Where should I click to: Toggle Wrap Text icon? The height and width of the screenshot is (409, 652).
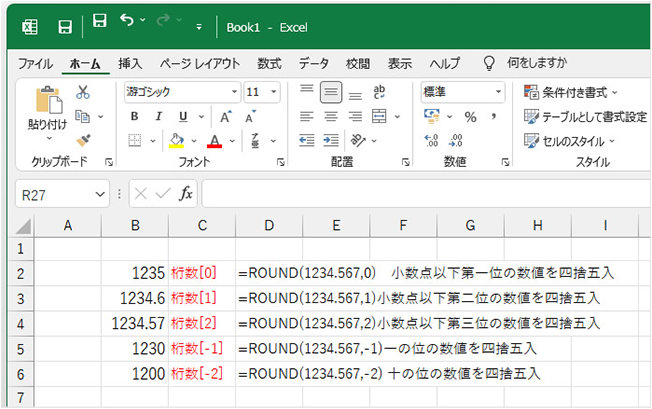point(379,92)
